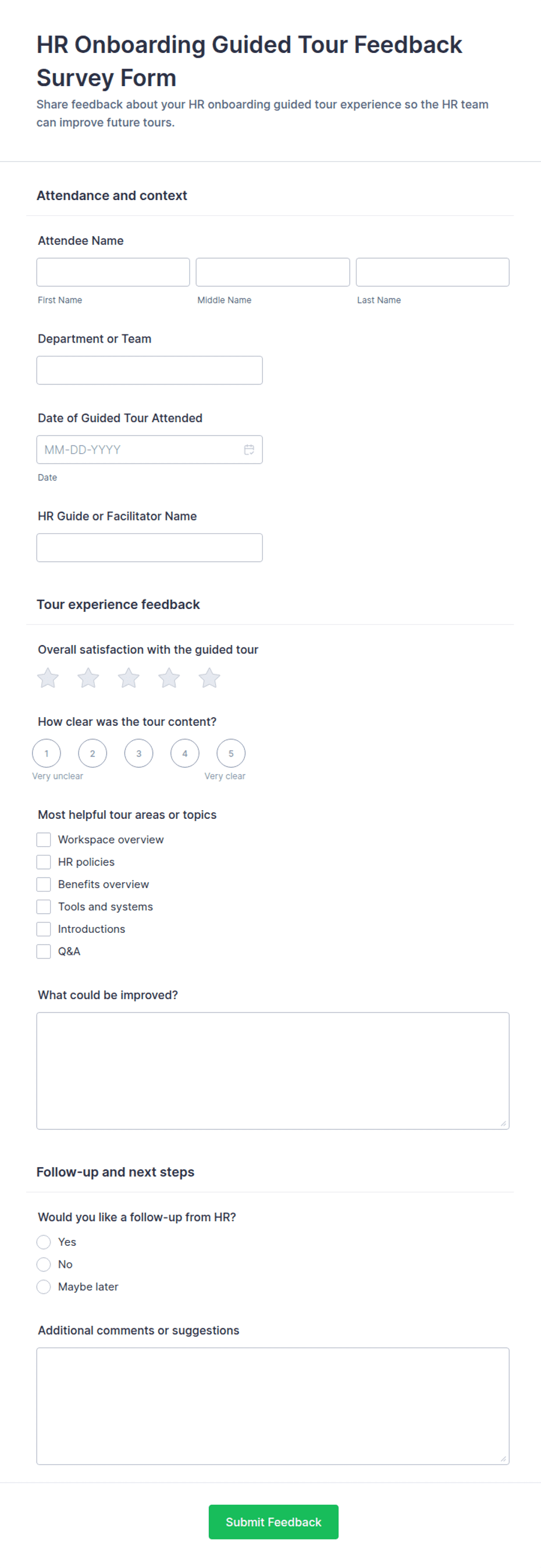Image resolution: width=541 pixels, height=1568 pixels.
Task: Choose the second star rating
Action: (88, 678)
